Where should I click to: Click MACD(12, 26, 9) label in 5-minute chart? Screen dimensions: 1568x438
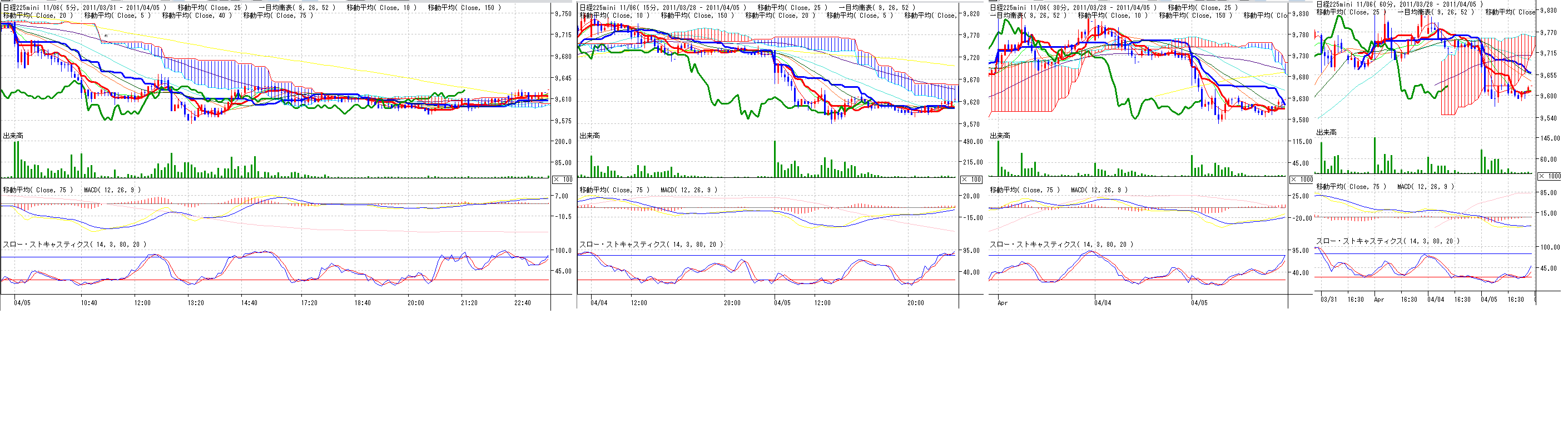[x=112, y=190]
